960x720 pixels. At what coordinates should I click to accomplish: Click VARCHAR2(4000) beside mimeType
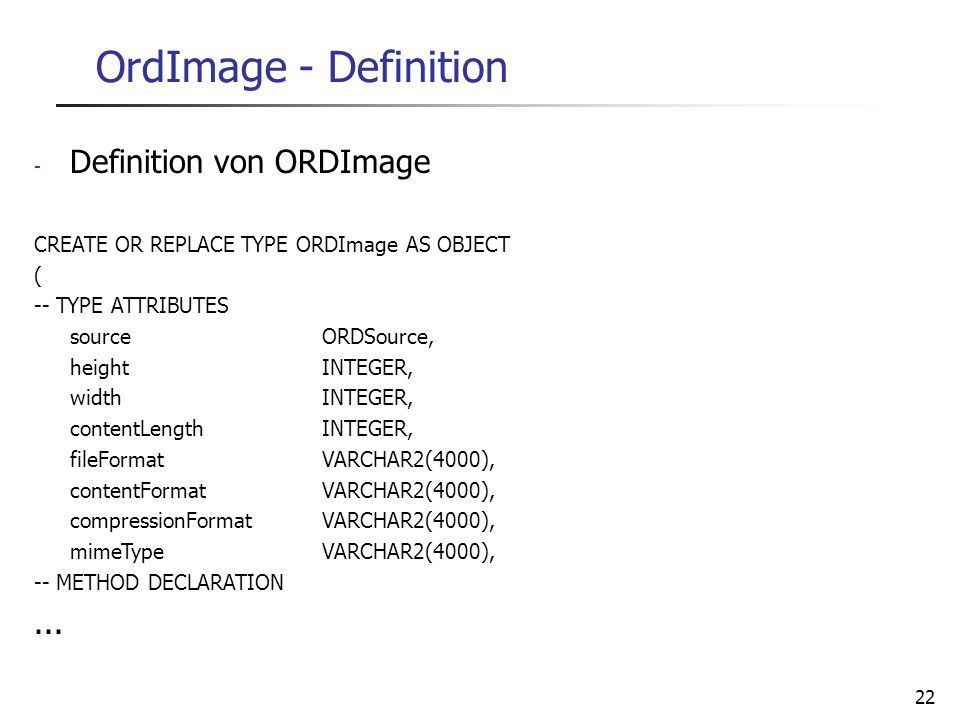pos(408,552)
